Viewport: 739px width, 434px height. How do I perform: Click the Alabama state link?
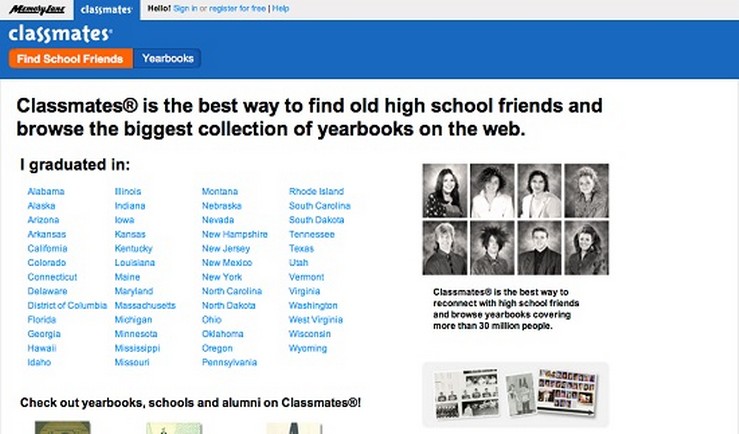pos(44,191)
